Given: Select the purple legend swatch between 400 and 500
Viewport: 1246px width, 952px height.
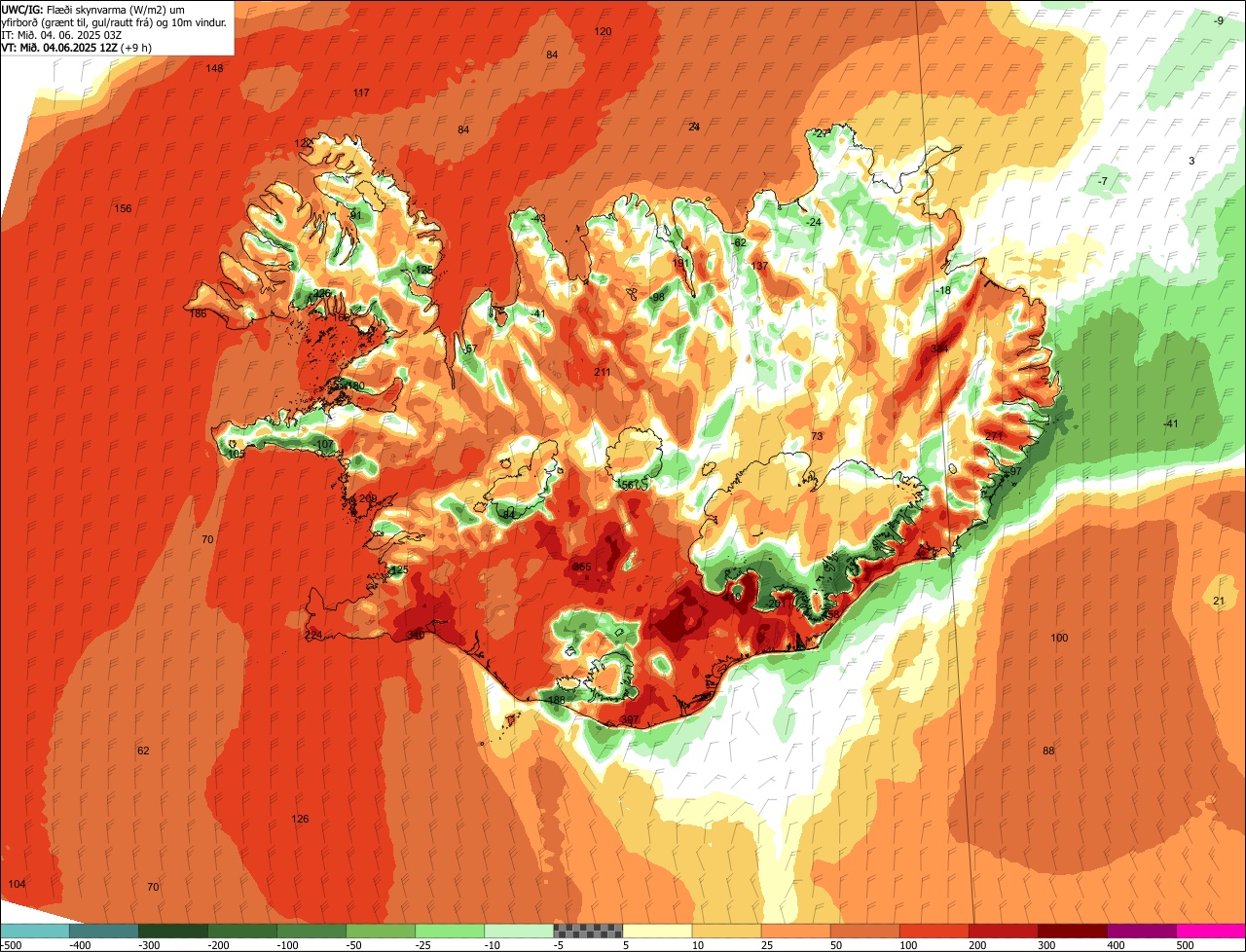Looking at the screenshot, I should 1142,930.
